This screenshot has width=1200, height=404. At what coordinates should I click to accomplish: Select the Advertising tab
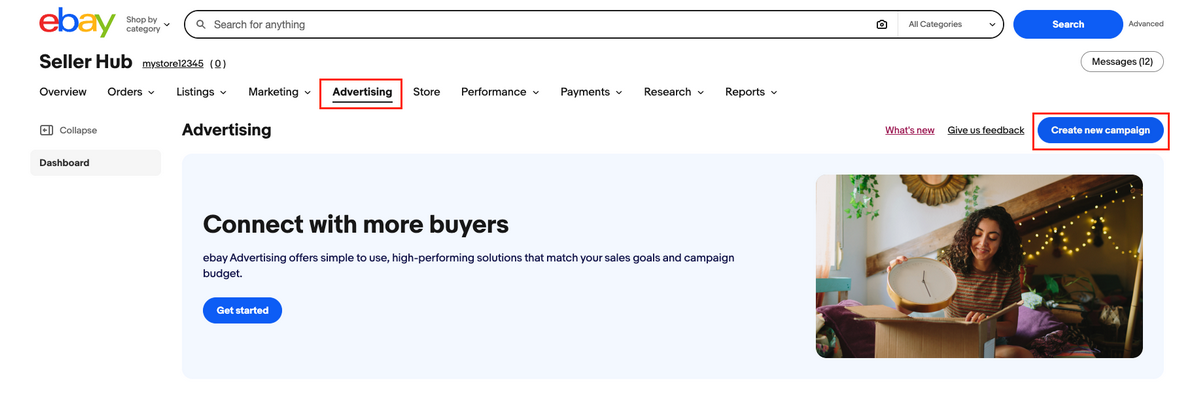(362, 92)
